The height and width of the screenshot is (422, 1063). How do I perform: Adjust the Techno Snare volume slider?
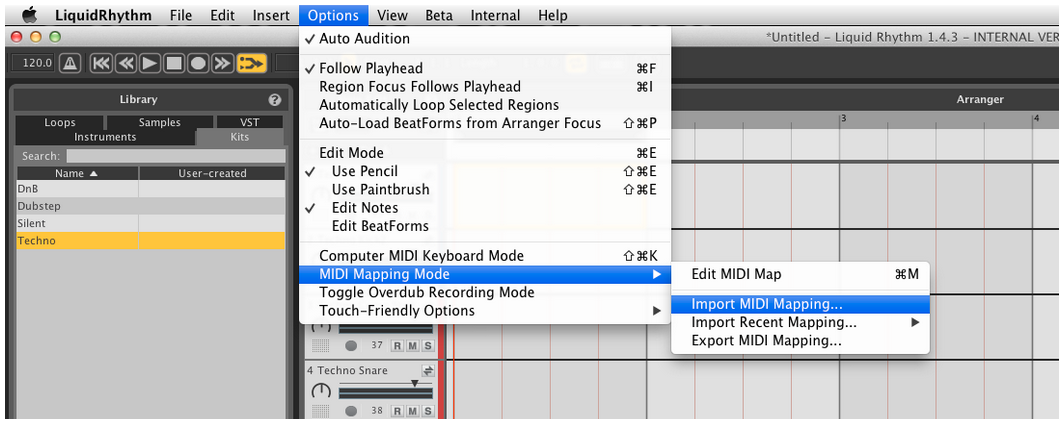point(385,391)
